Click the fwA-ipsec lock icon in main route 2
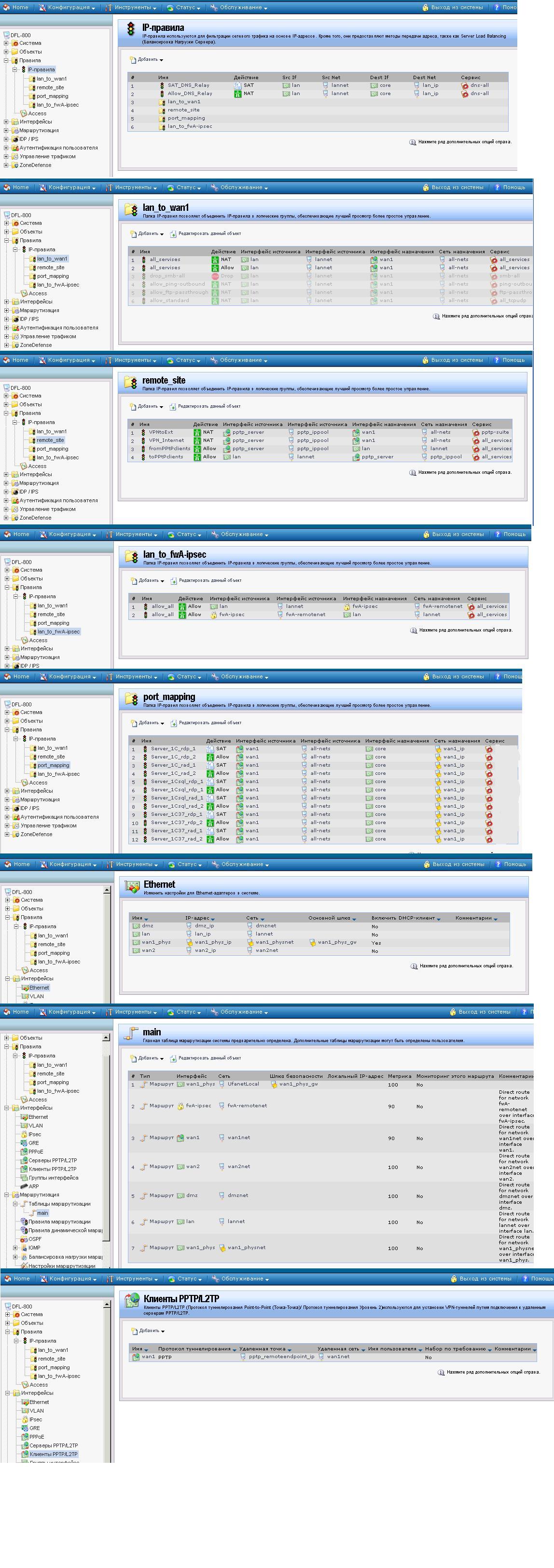This screenshot has width=554, height=1568. (x=181, y=1106)
